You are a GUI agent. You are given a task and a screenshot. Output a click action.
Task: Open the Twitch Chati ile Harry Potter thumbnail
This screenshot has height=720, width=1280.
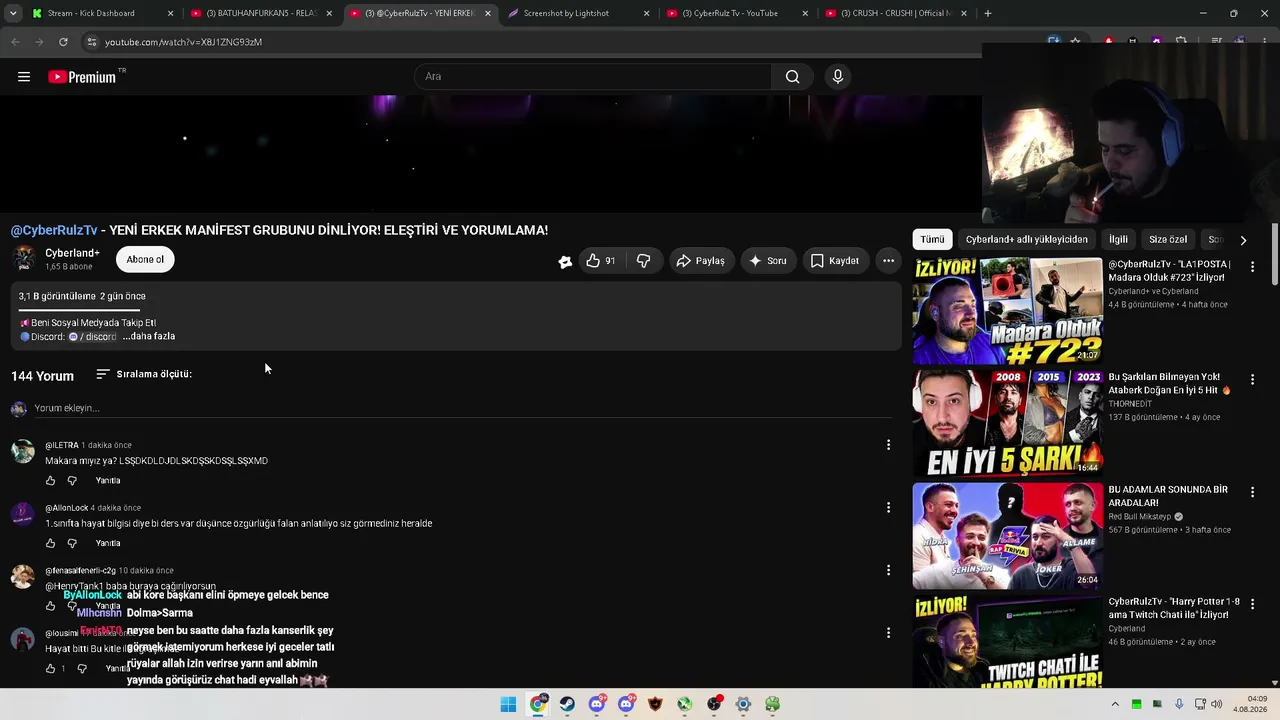tap(1007, 642)
